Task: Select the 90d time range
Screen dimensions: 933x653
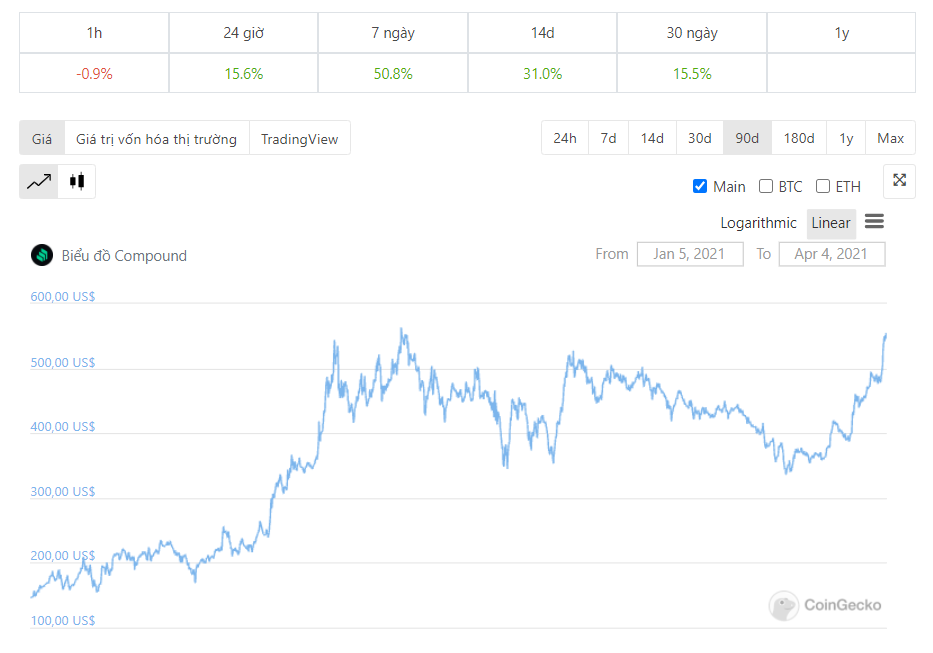Action: [747, 138]
